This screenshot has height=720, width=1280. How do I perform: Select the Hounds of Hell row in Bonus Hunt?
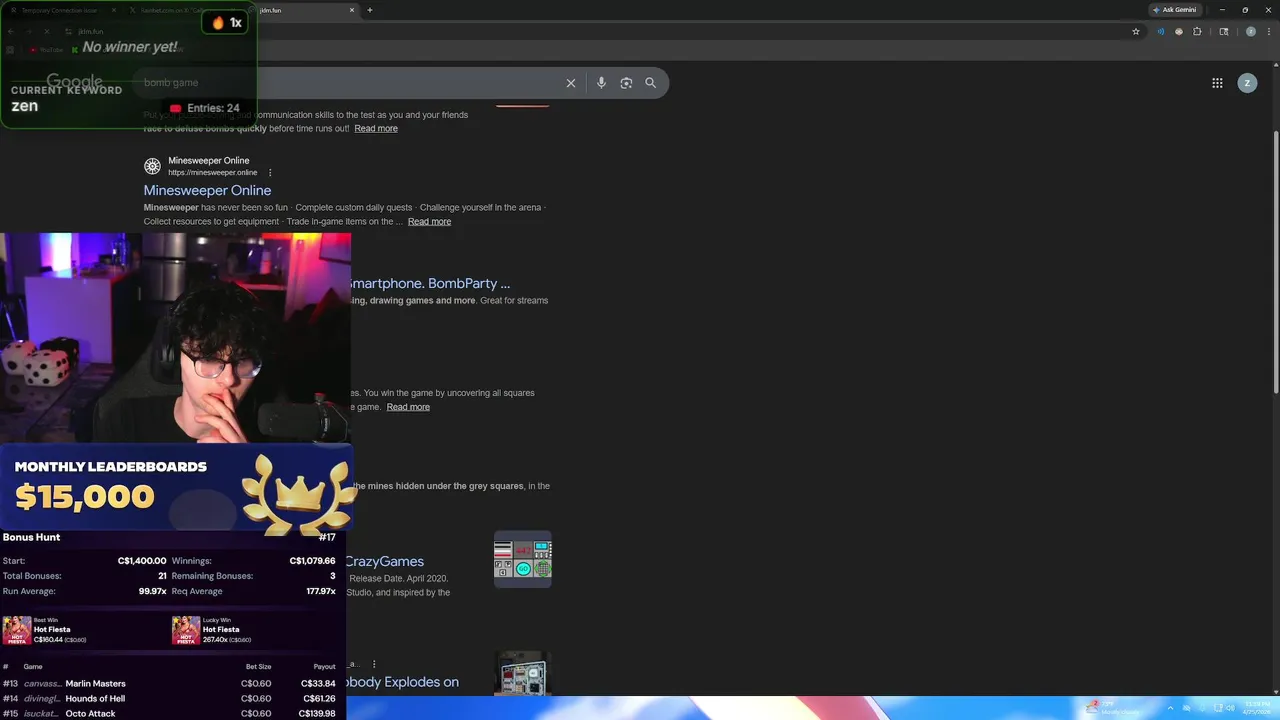(x=173, y=699)
